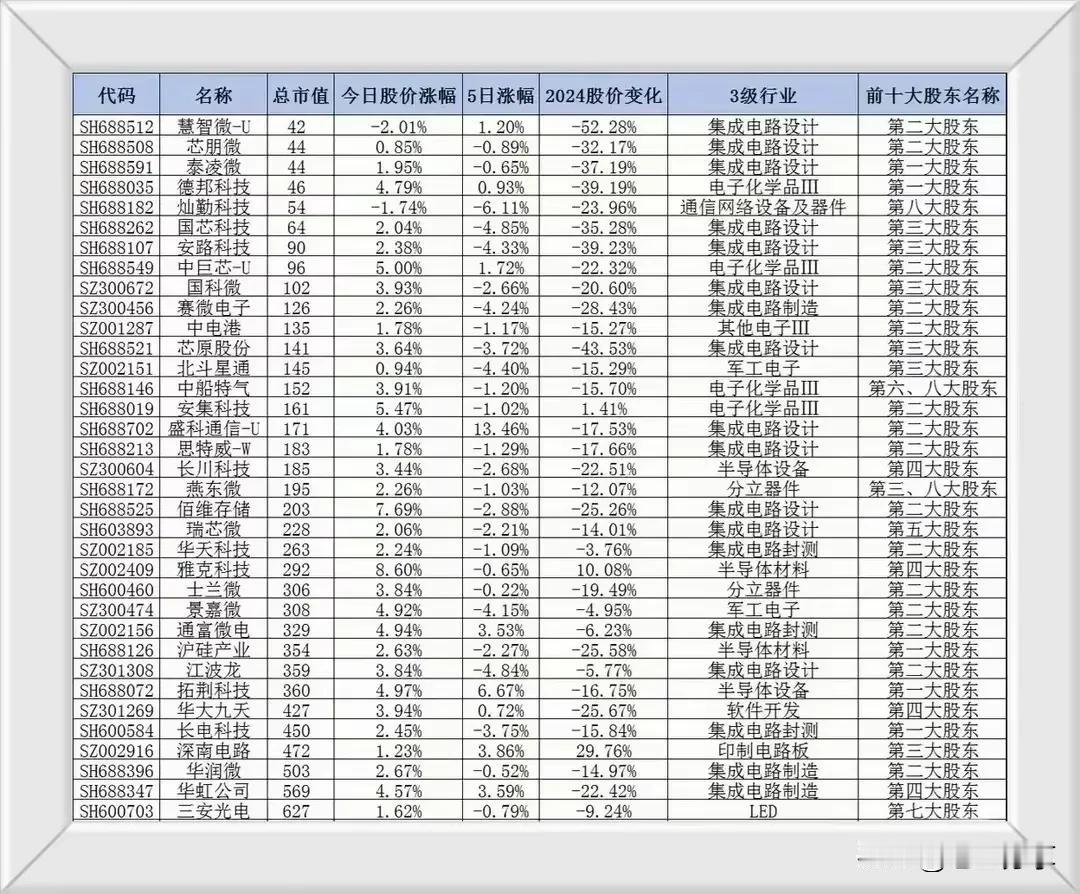Click shareholder cell 第七大股东
Image resolution: width=1080 pixels, height=894 pixels.
pos(933,811)
